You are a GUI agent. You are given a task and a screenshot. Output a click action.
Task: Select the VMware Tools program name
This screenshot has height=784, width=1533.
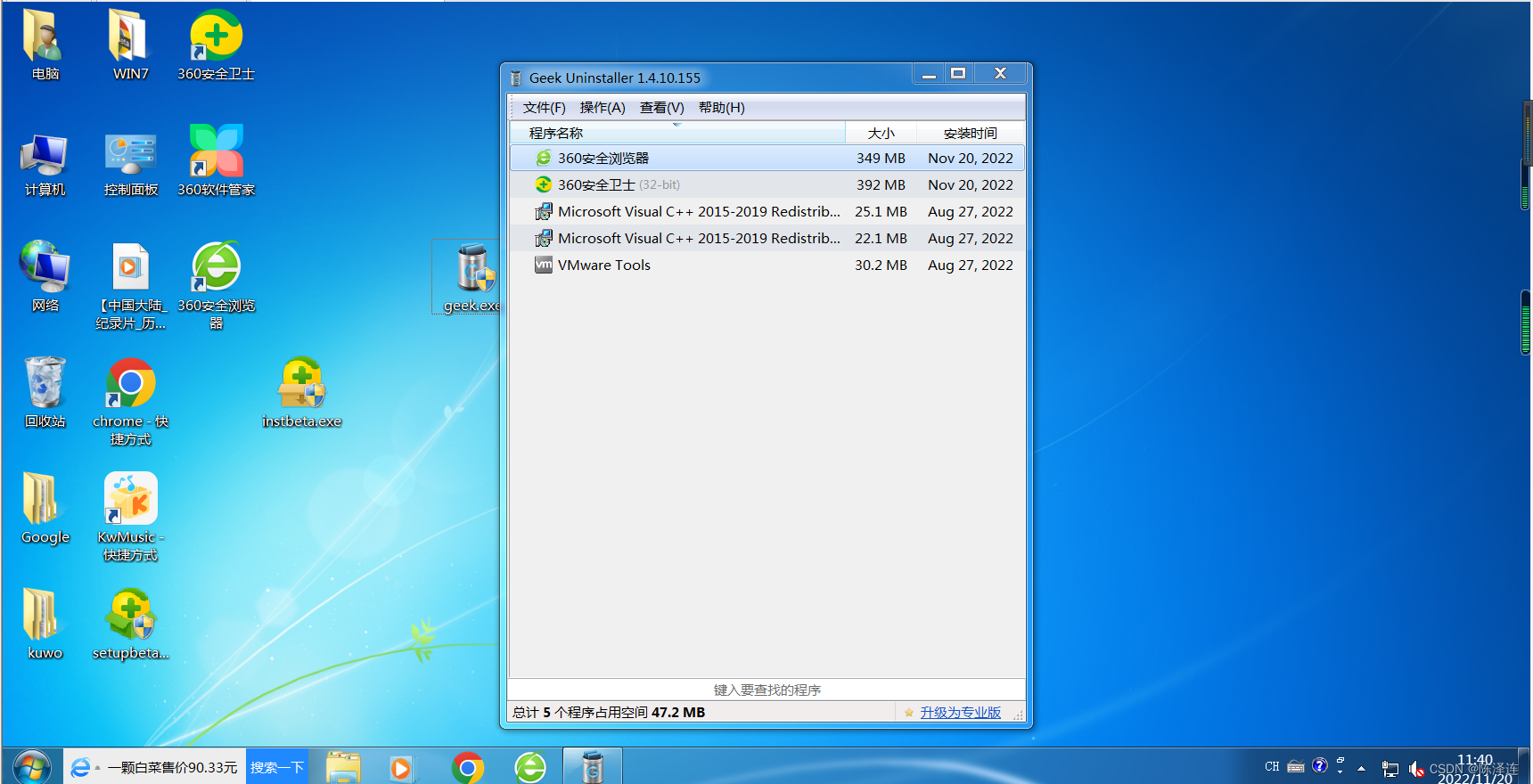pos(604,265)
